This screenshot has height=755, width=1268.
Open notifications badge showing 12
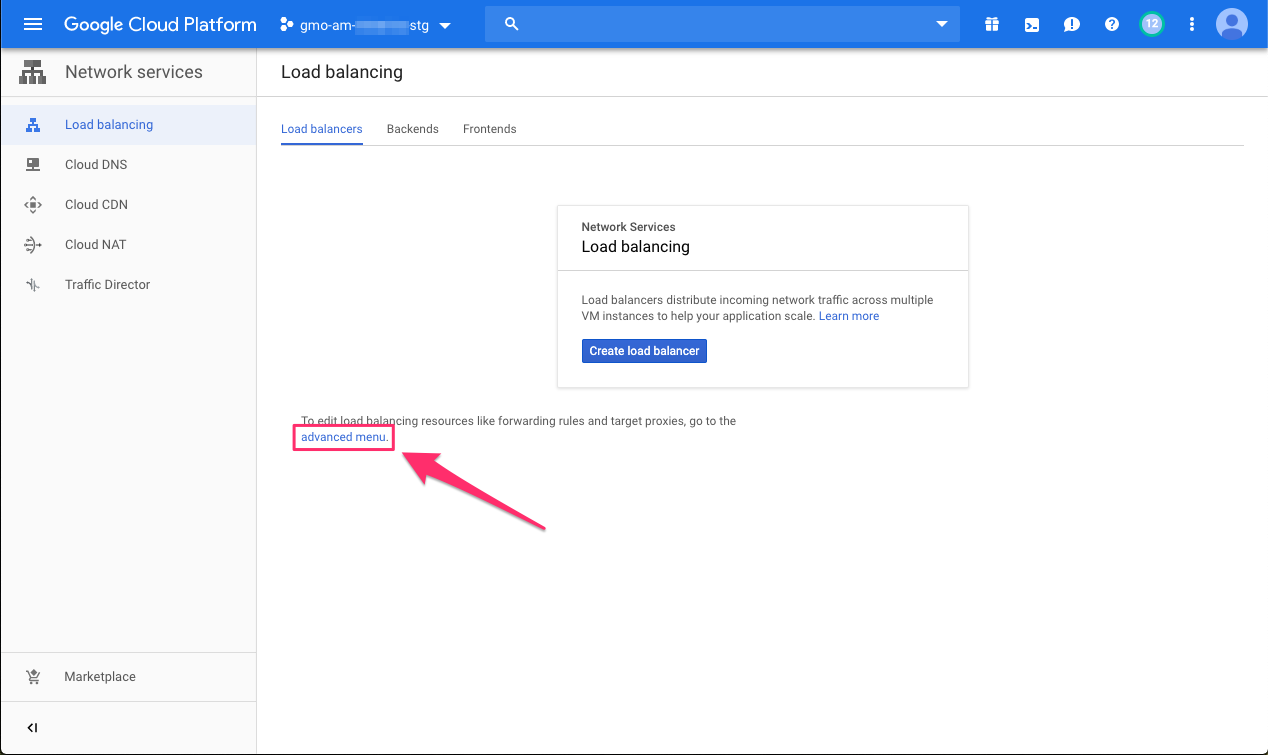1151,24
